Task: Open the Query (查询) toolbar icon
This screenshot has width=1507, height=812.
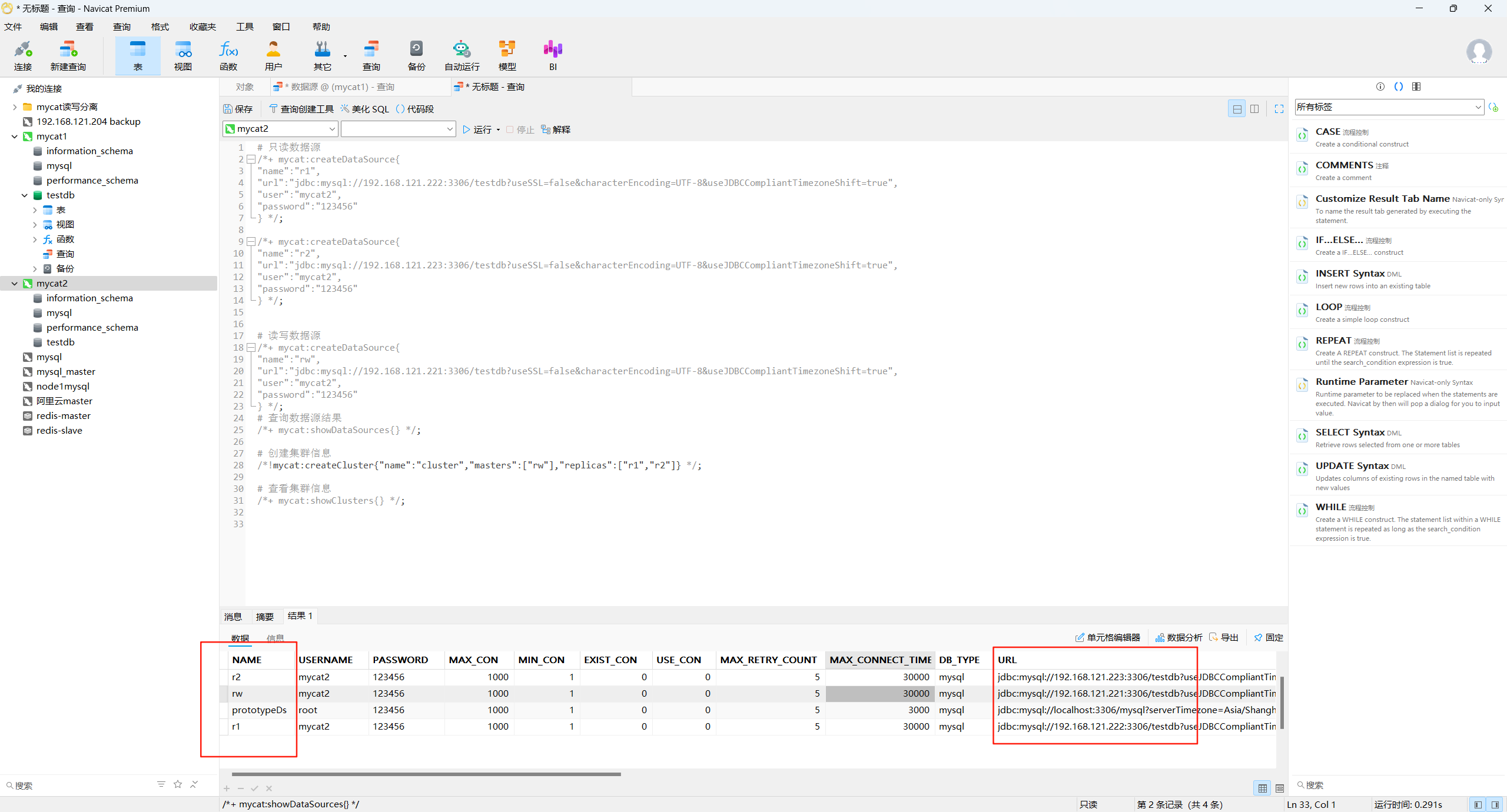Action: click(371, 56)
